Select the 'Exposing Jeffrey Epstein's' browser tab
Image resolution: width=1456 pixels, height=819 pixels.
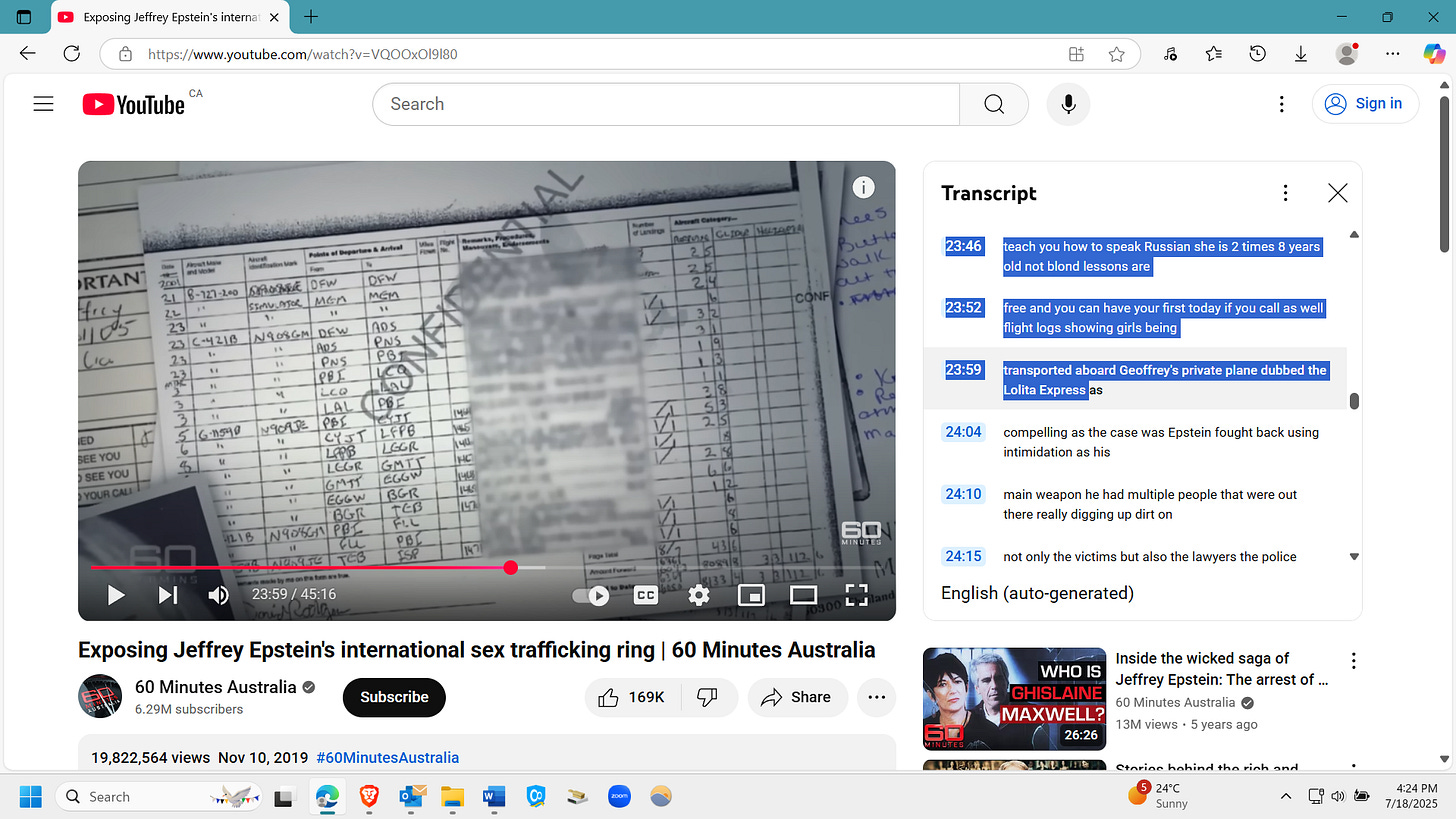pyautogui.click(x=170, y=17)
